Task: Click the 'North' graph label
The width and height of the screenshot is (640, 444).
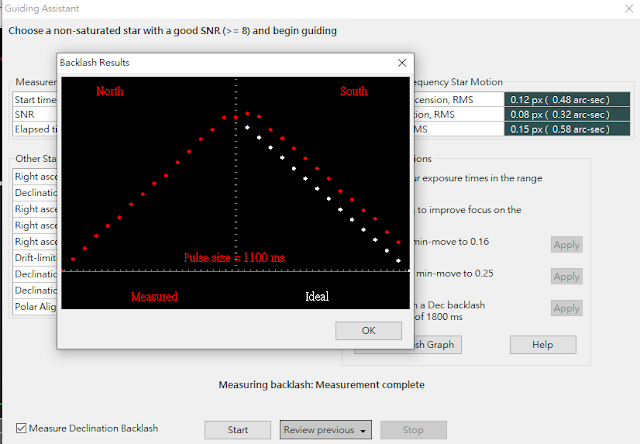Action: [x=110, y=91]
